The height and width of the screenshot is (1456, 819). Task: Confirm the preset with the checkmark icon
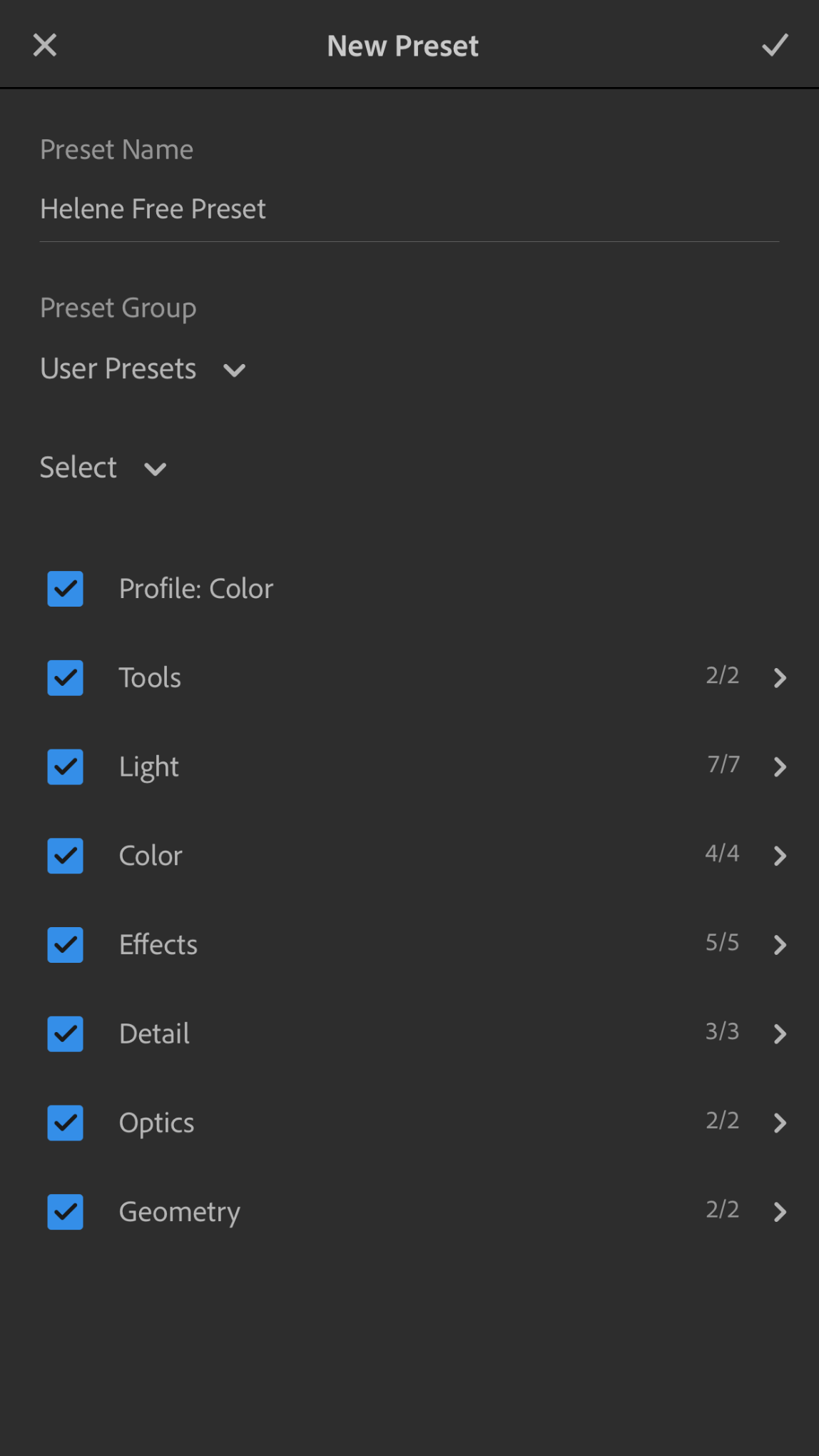tap(775, 46)
